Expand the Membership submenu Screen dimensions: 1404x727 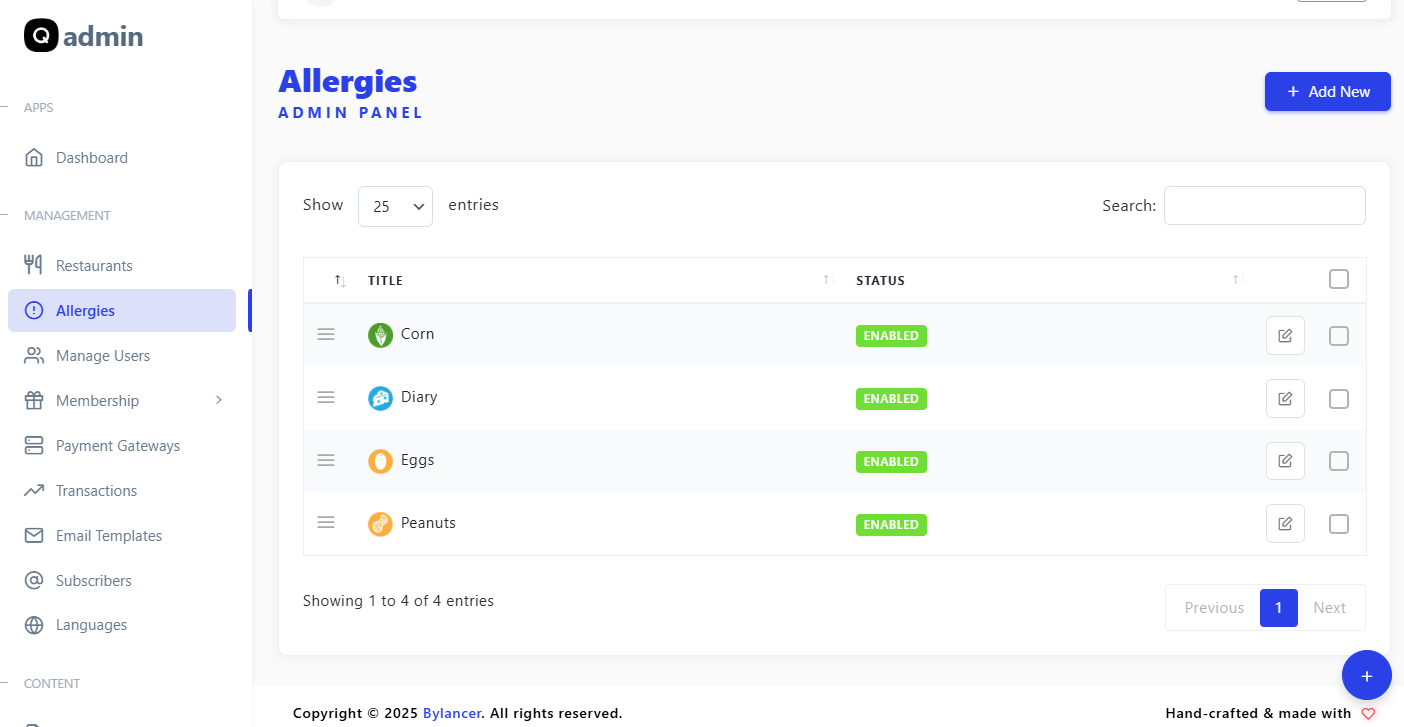click(122, 401)
